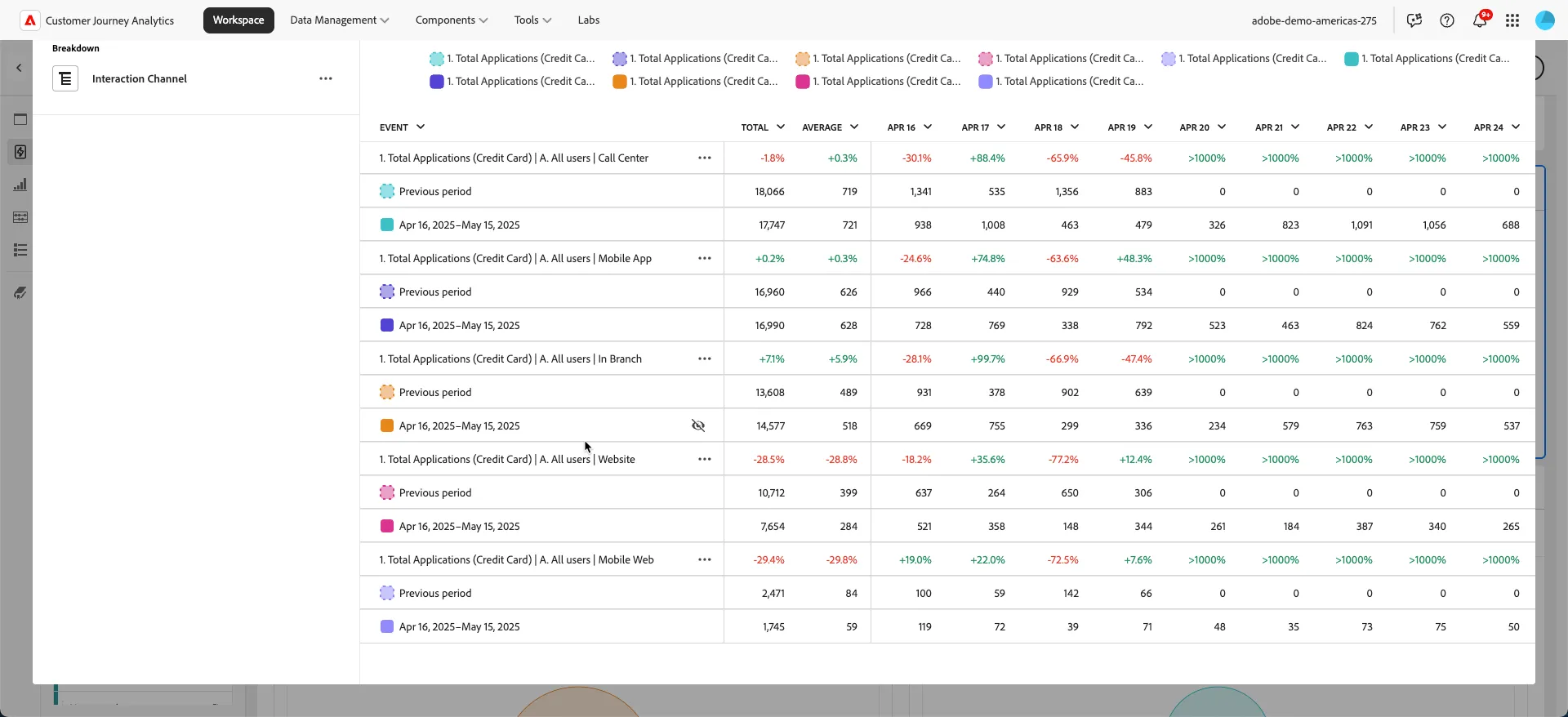Click the teal Call Center Apr 16–May 15 swatch
1568x717 pixels.
387,225
